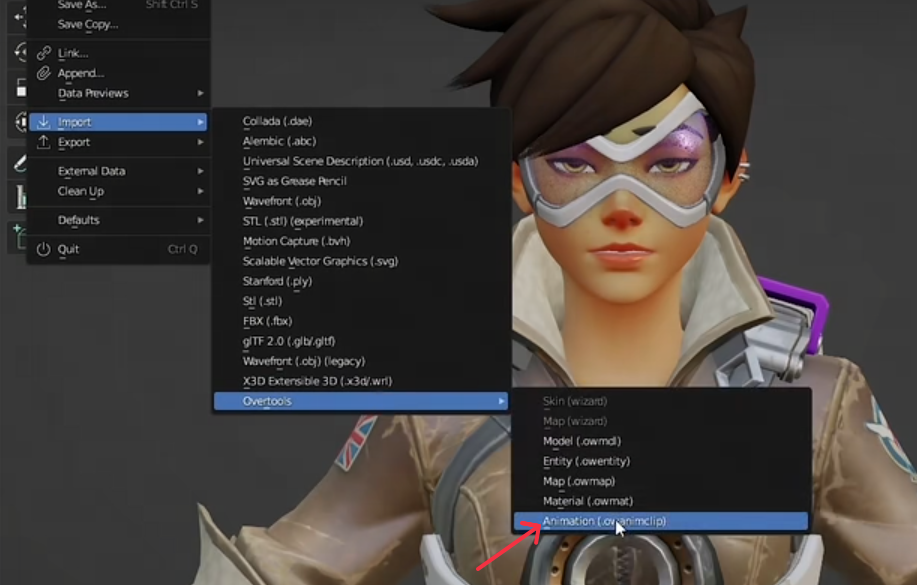Click the Append paperclip icon
The image size is (917, 585).
click(x=44, y=73)
